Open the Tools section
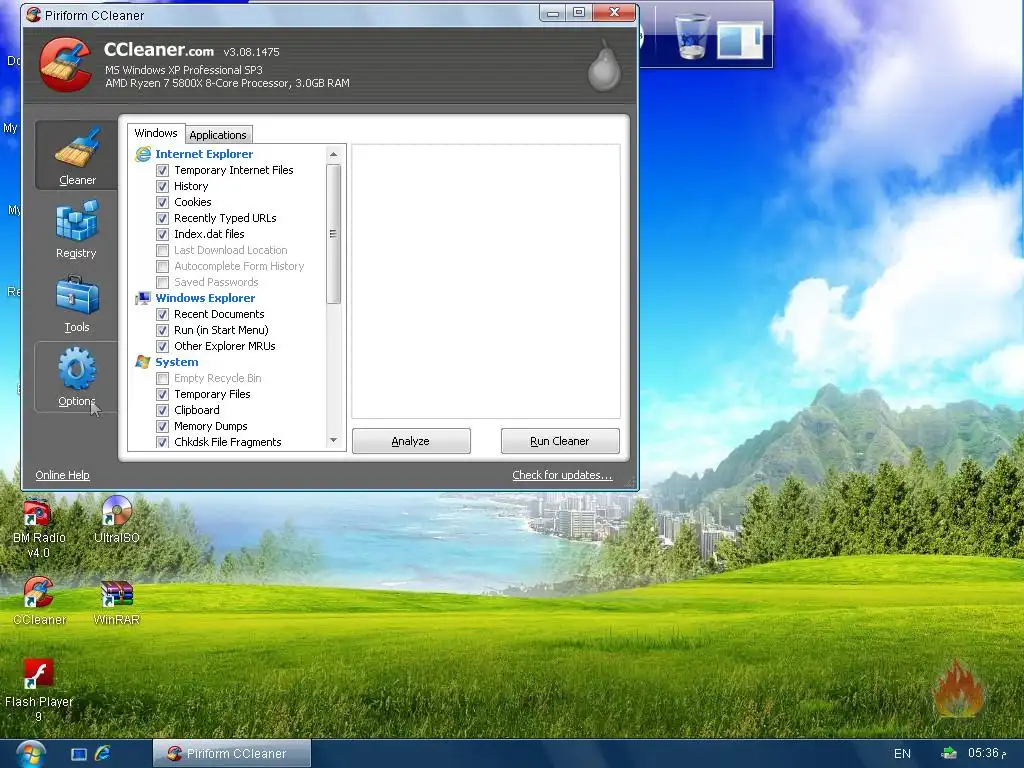1024x768 pixels. [x=76, y=303]
